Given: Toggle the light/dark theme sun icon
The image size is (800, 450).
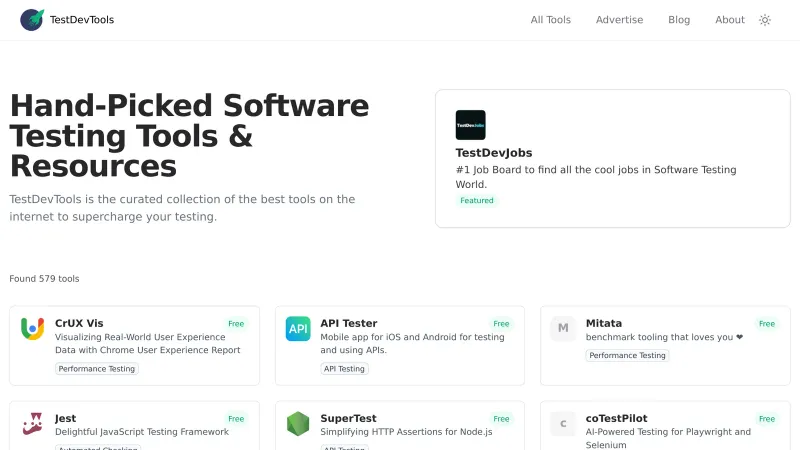Looking at the screenshot, I should pyautogui.click(x=765, y=20).
